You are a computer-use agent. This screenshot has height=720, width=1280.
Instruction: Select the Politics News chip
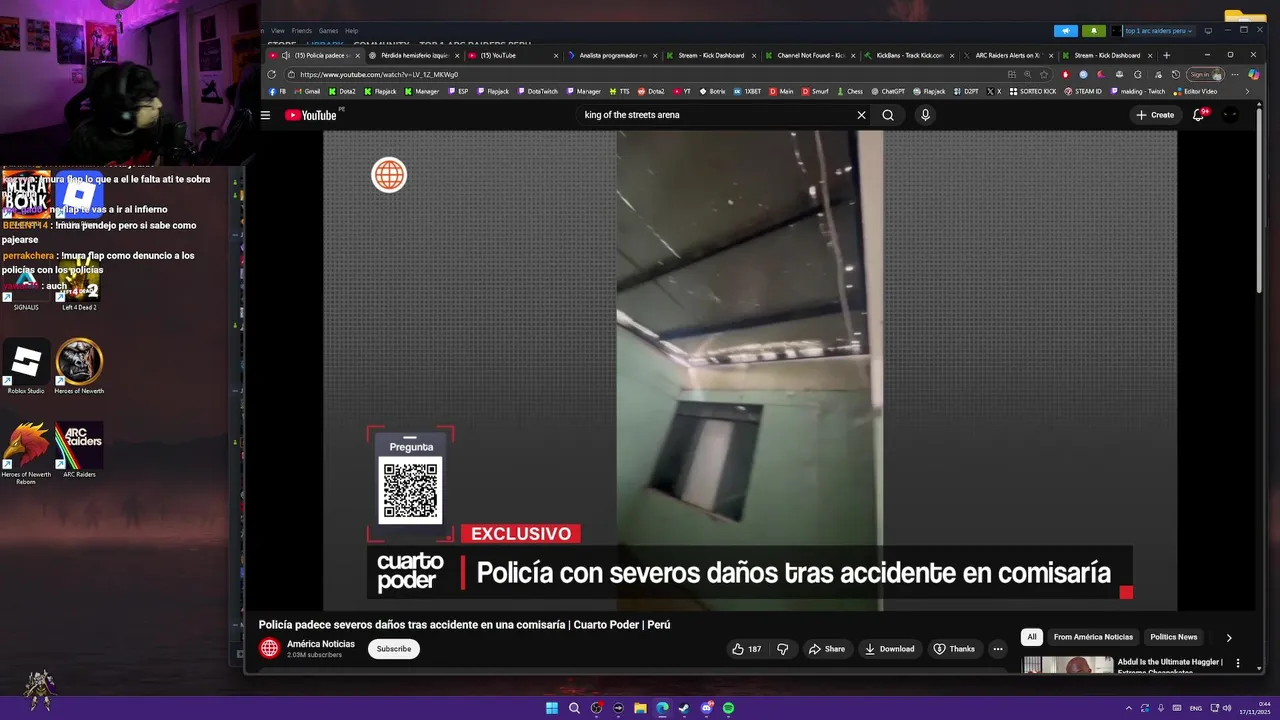[x=1173, y=637]
